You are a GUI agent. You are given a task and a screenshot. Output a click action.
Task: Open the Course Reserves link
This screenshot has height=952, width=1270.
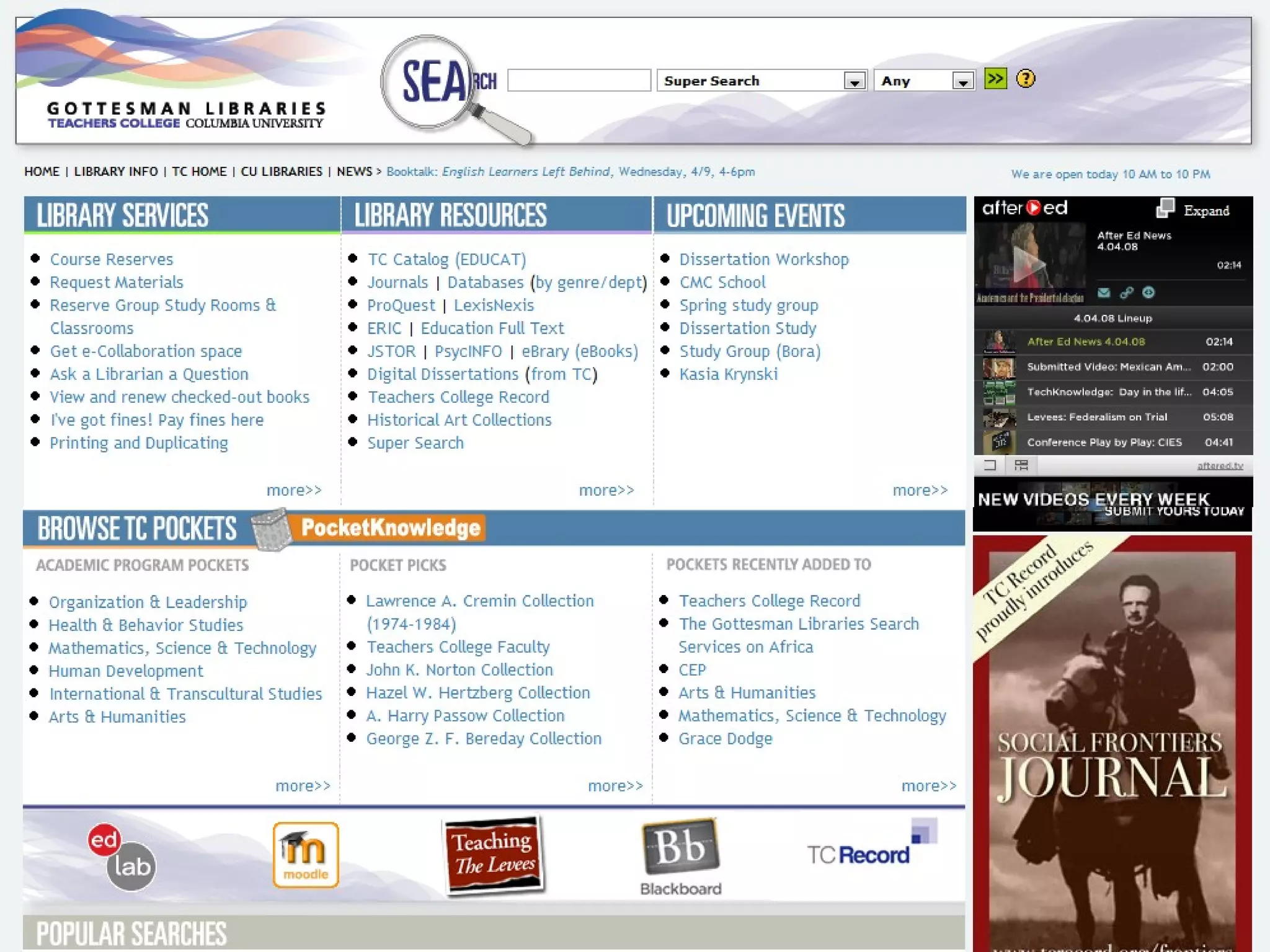[x=112, y=259]
